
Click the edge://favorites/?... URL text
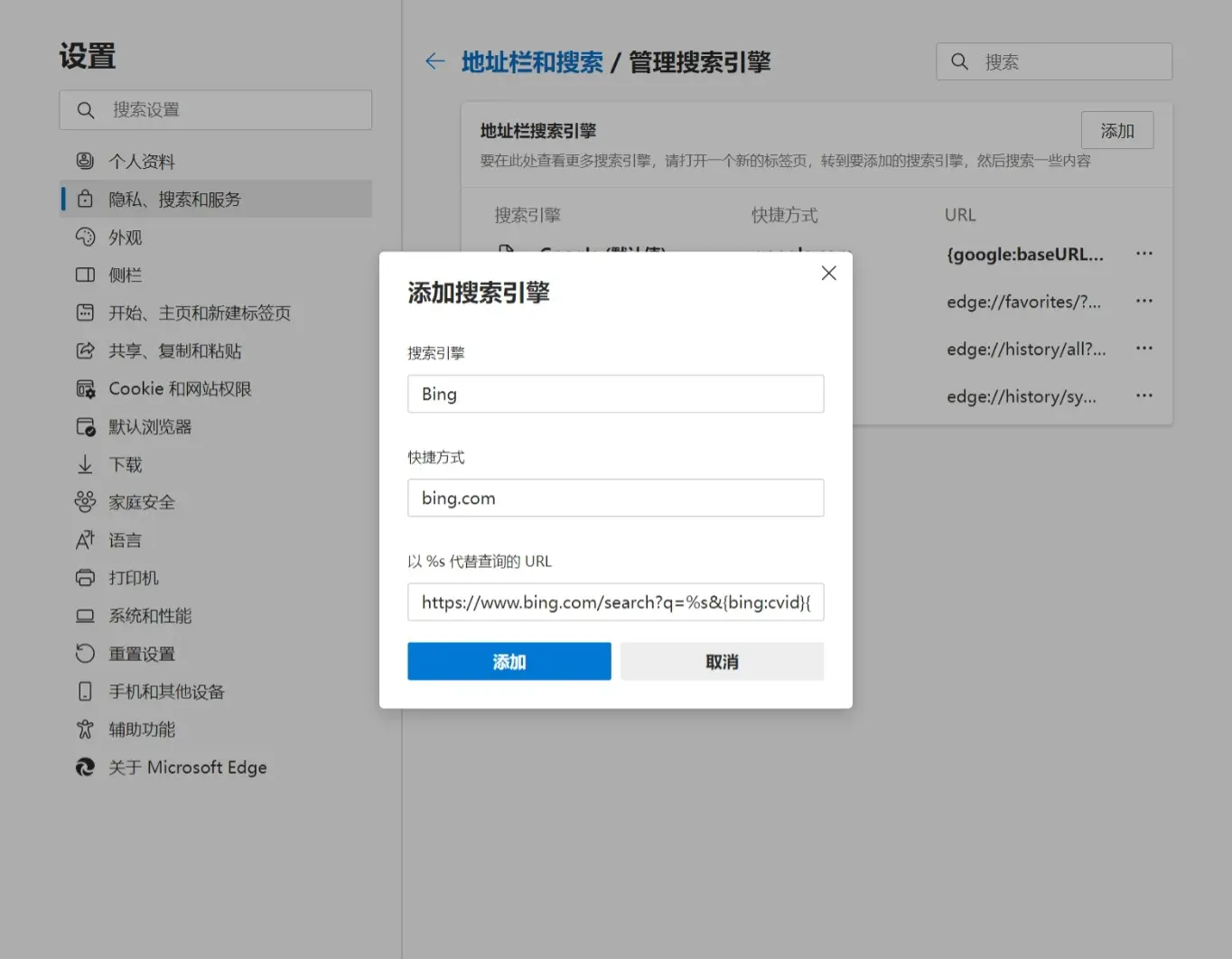(x=1024, y=302)
